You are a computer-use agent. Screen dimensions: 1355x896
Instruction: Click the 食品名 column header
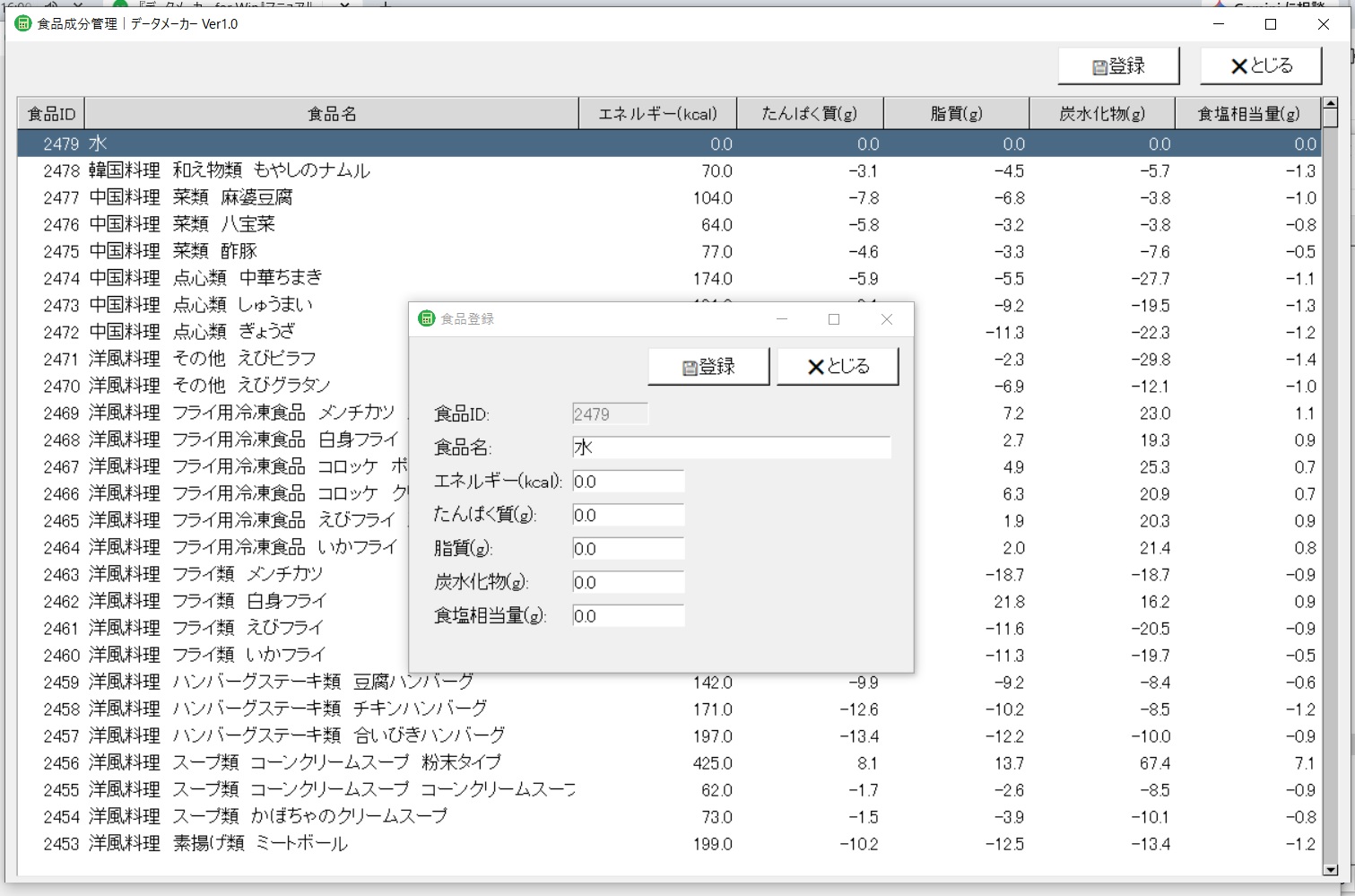332,114
